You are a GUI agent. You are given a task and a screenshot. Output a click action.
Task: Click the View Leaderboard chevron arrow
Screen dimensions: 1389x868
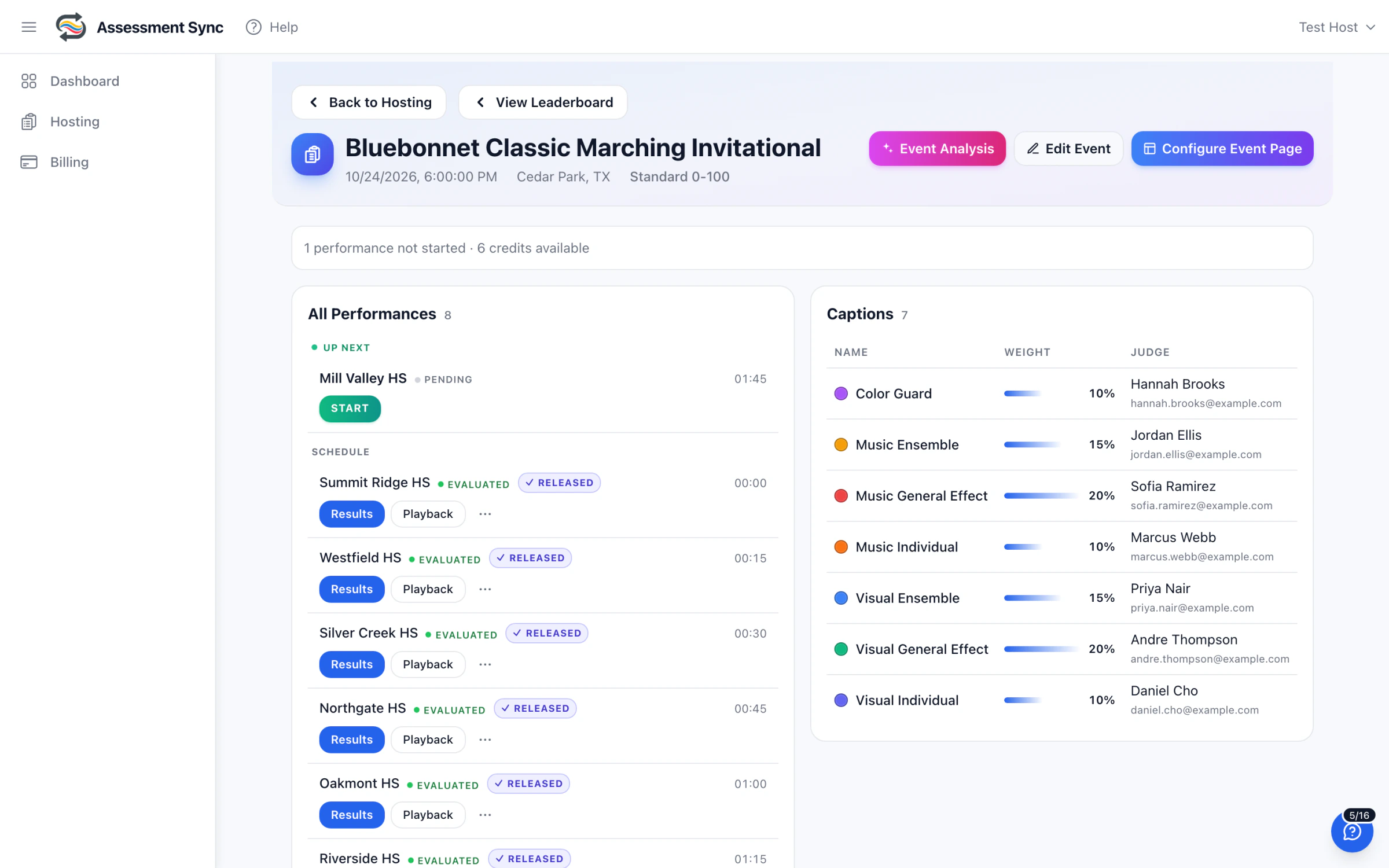point(480,102)
